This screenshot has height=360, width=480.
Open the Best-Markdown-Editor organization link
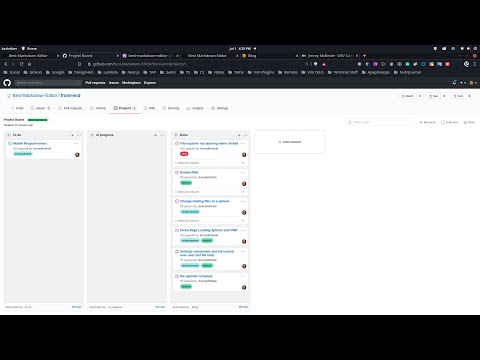[35, 95]
